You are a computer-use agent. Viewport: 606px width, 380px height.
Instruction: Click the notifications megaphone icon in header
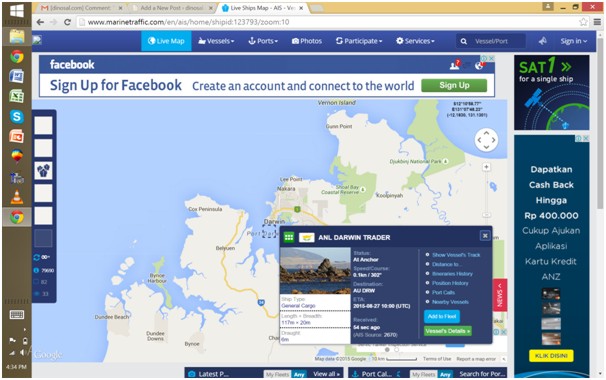[543, 41]
